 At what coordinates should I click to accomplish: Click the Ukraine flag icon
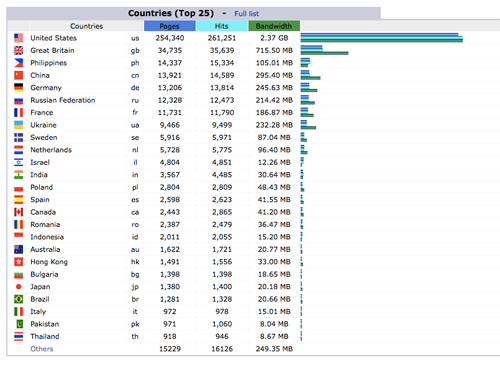pyautogui.click(x=19, y=125)
